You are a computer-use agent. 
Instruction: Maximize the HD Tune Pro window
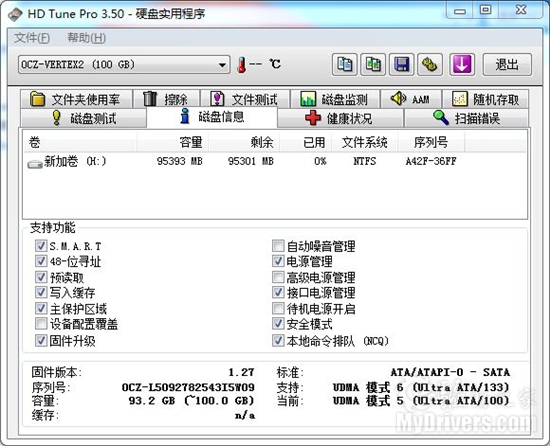coord(485,11)
